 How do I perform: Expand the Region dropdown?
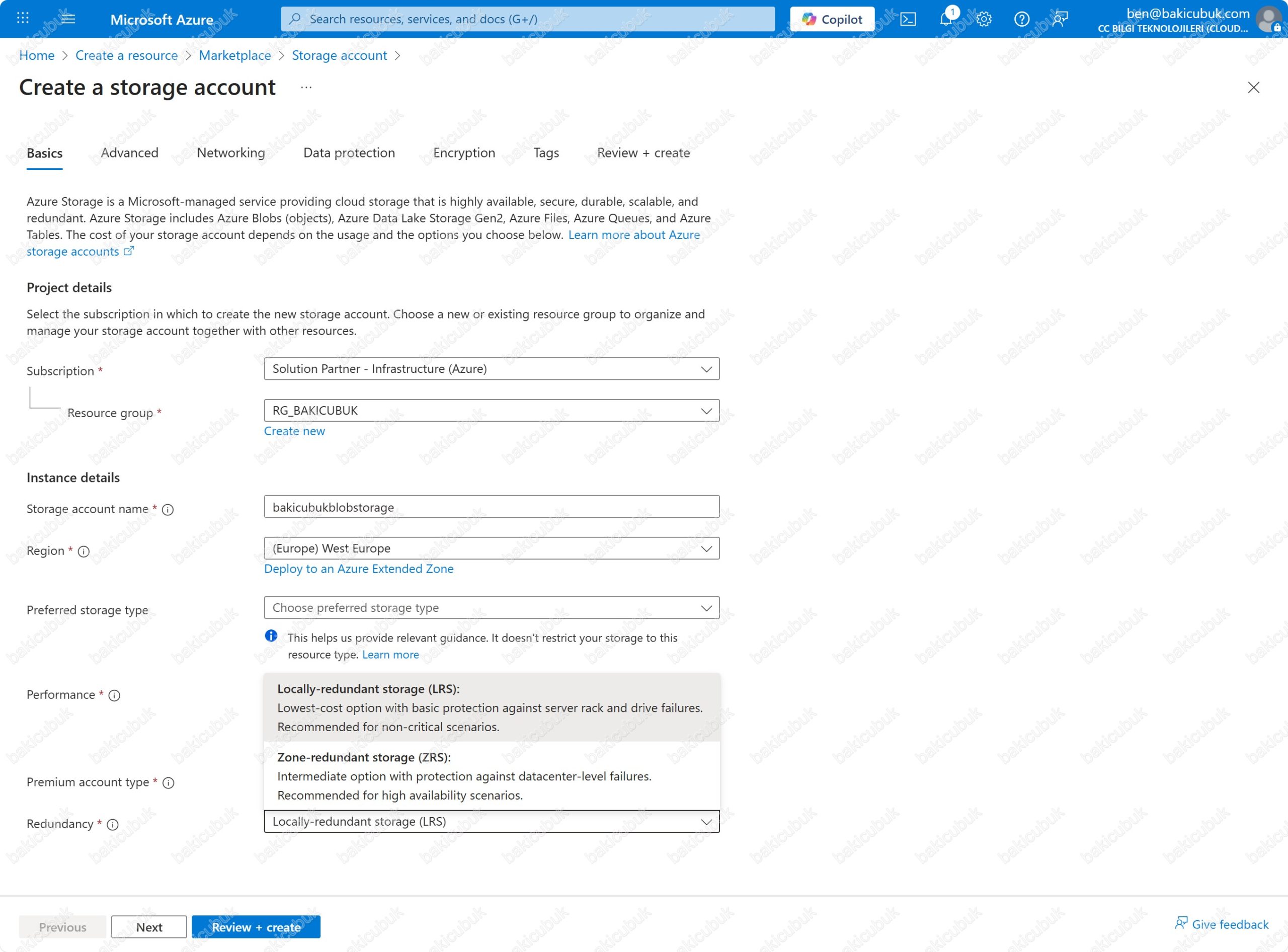[492, 548]
